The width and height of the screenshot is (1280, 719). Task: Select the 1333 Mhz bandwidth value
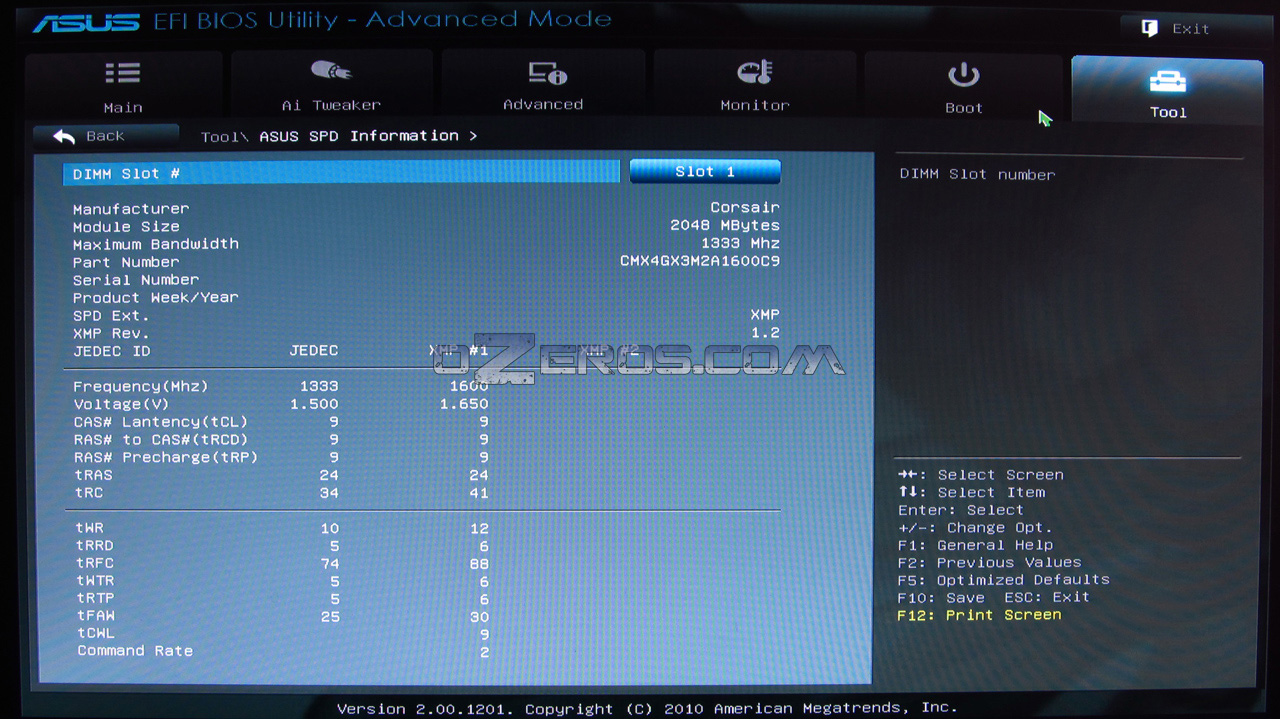740,243
